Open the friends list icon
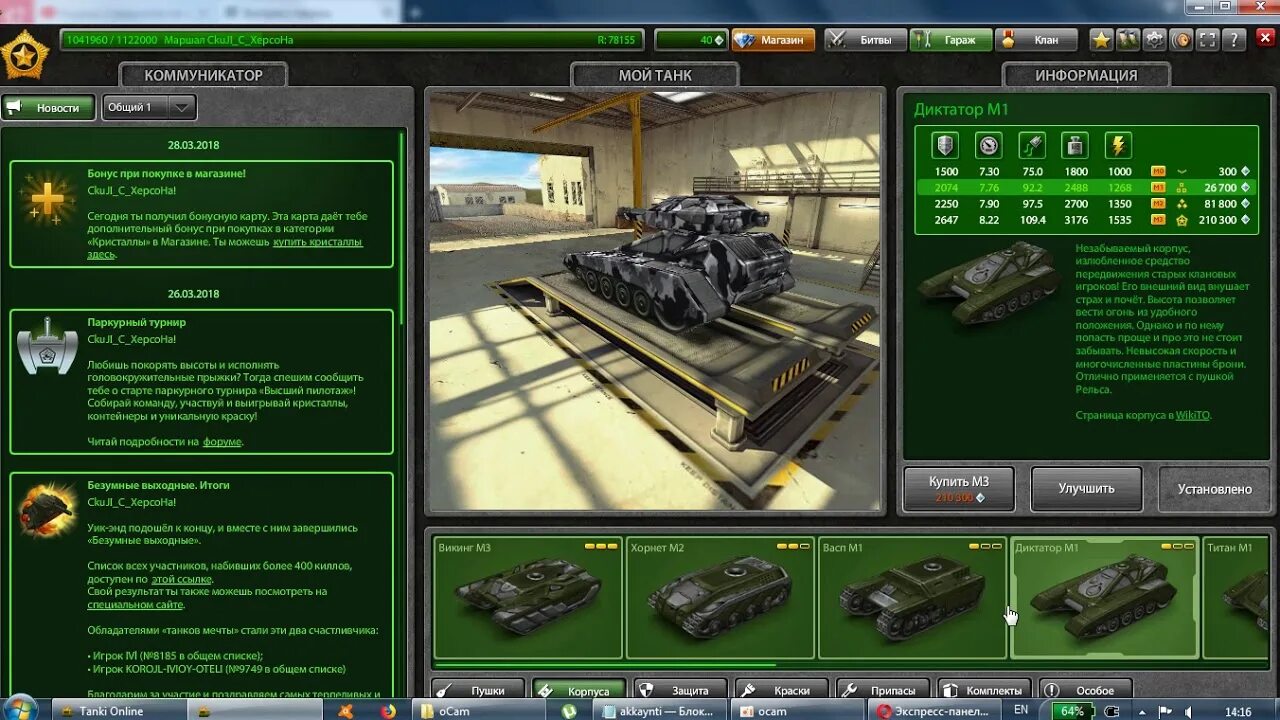The image size is (1280, 720). tap(1128, 40)
